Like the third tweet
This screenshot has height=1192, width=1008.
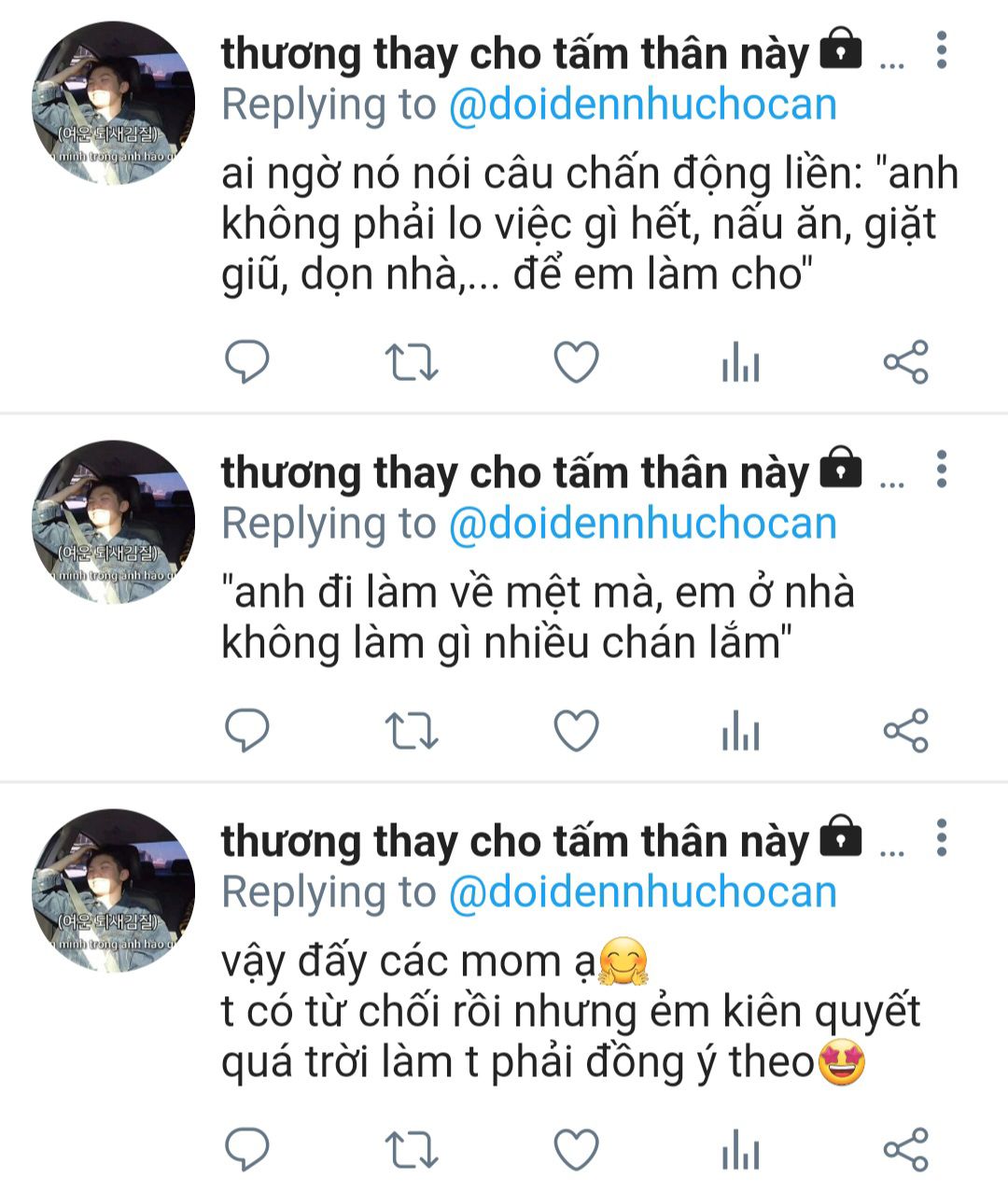[x=577, y=1149]
